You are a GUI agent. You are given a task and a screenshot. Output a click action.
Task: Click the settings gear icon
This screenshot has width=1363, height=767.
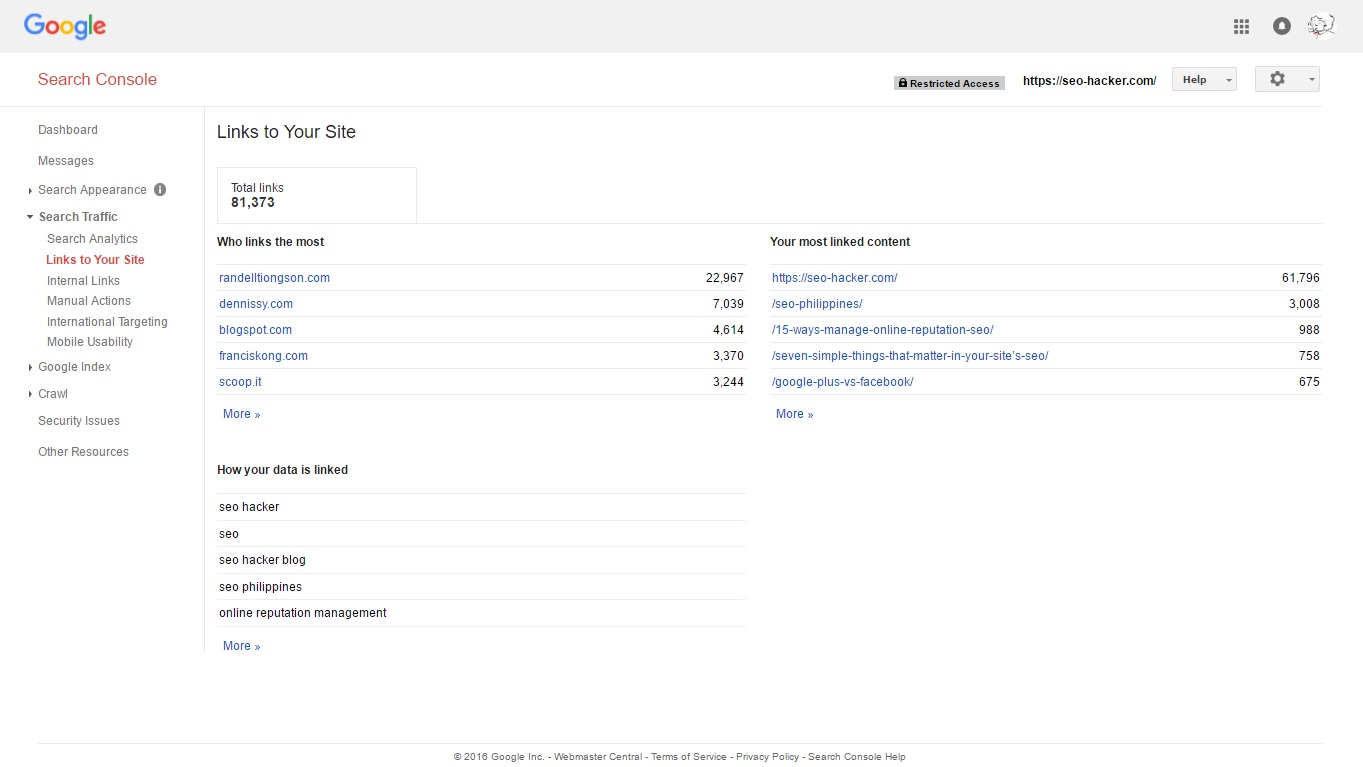point(1277,79)
